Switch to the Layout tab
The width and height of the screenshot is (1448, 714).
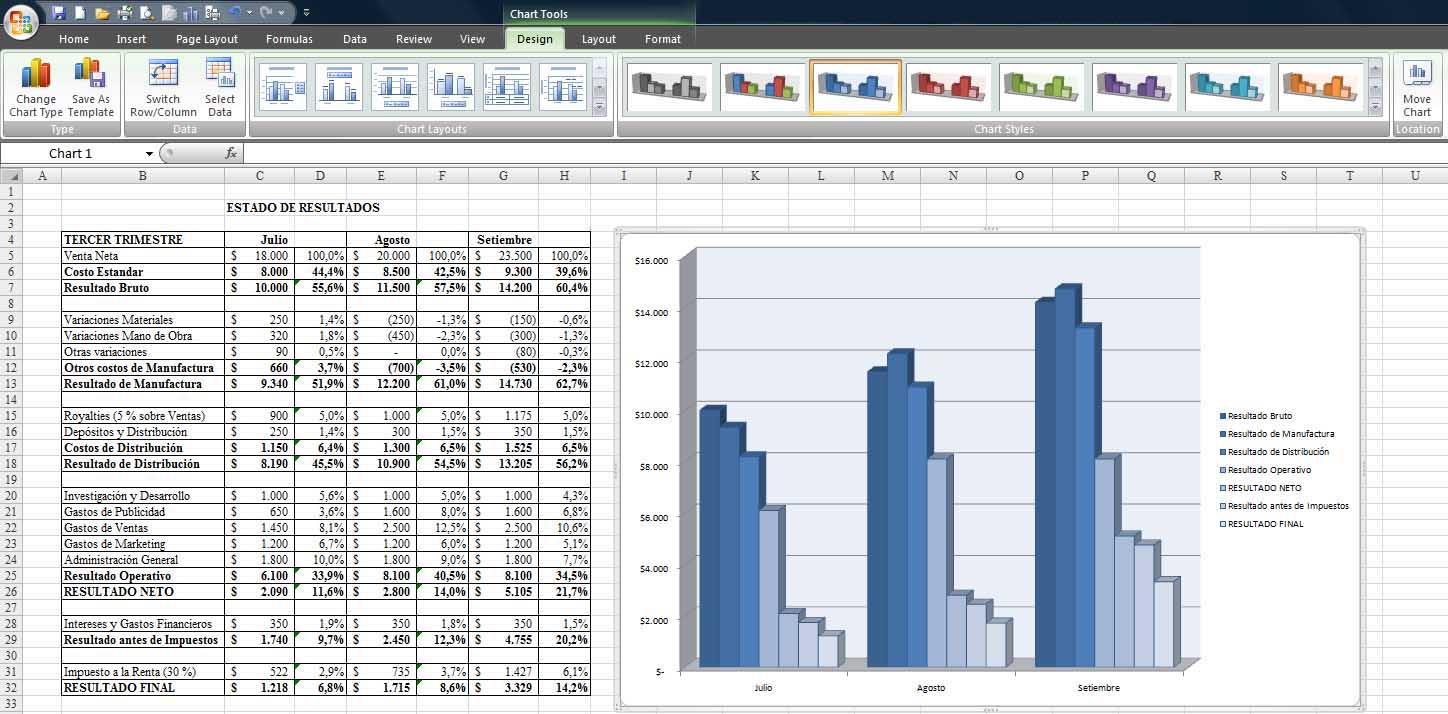tap(598, 39)
